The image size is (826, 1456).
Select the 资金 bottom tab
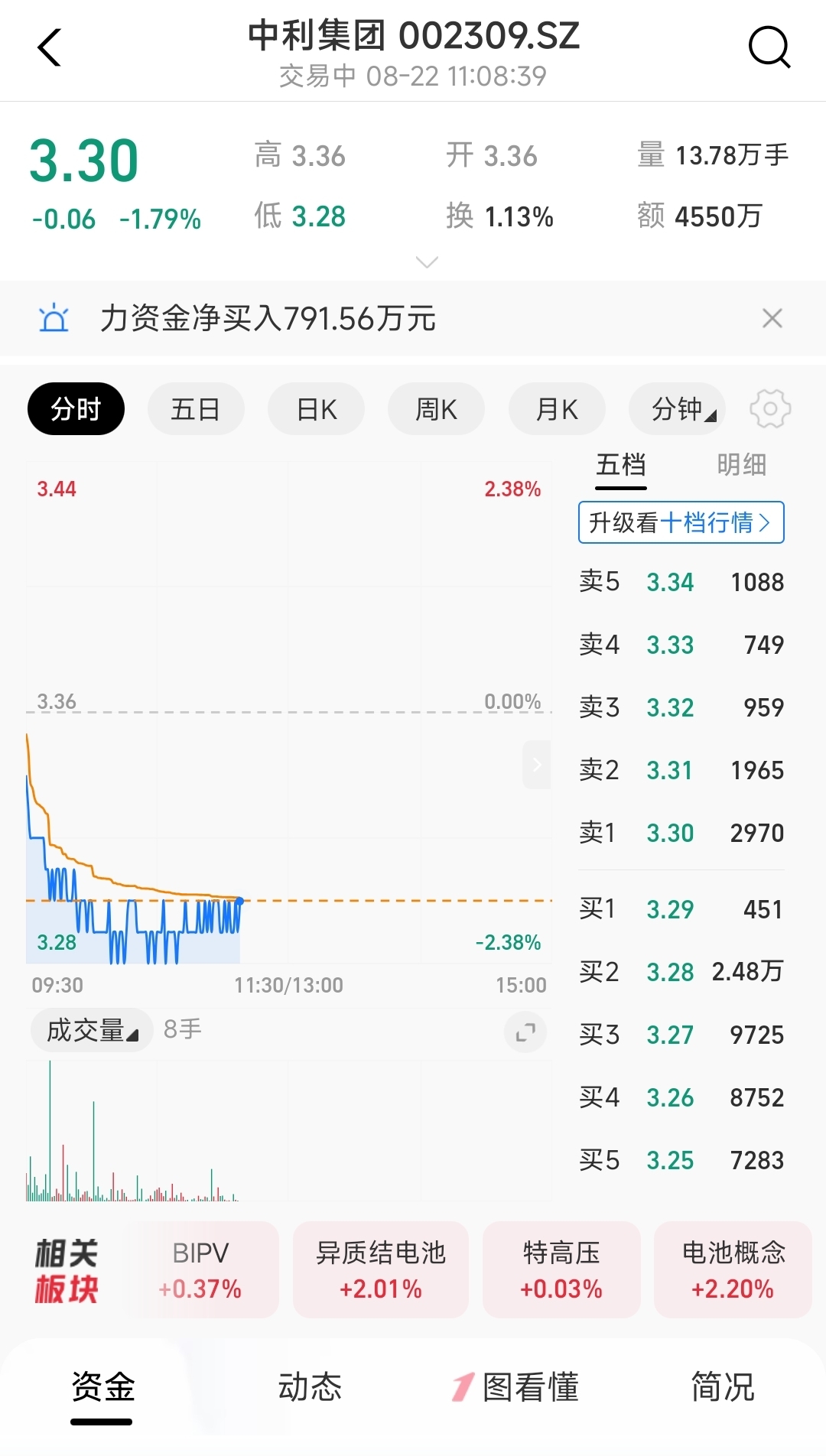(102, 1387)
